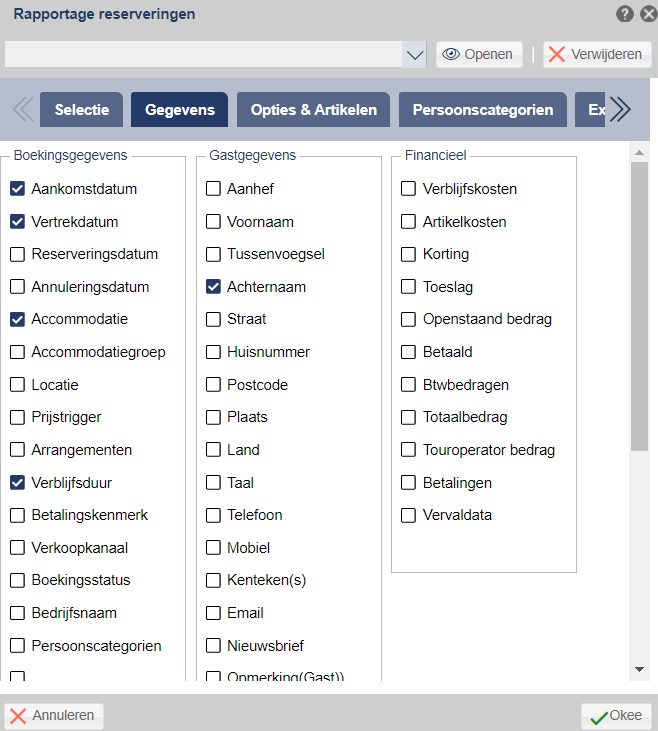The image size is (658, 731).
Task: Click the eye icon on Openen
Action: click(450, 54)
